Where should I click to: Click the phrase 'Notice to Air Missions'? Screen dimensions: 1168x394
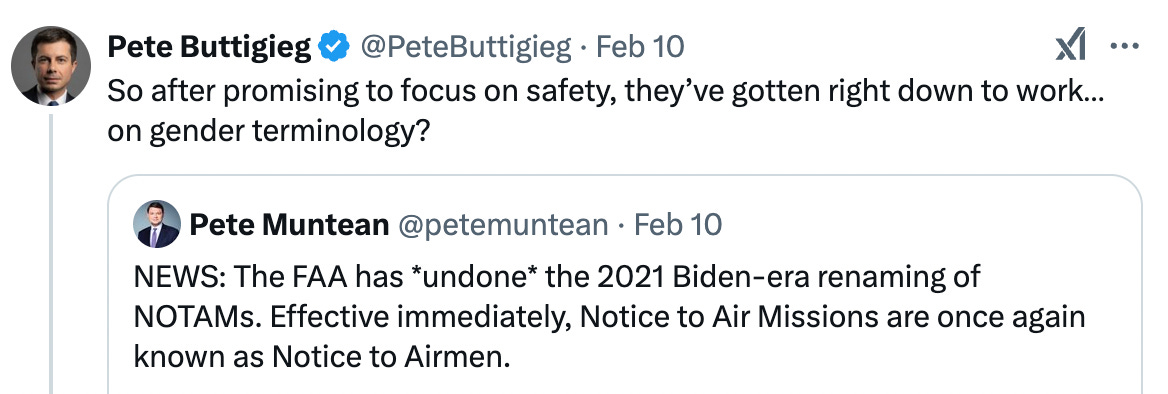tap(729, 317)
